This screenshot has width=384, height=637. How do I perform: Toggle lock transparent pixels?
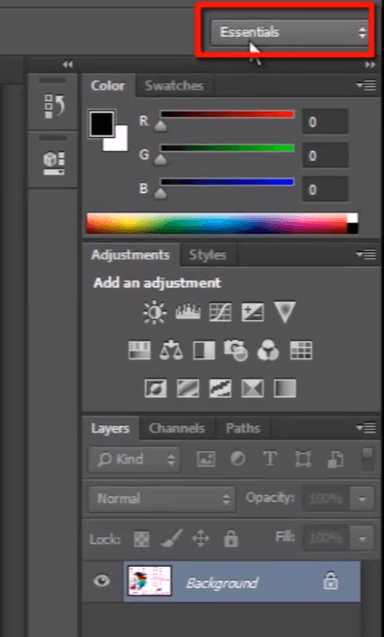coord(141,540)
